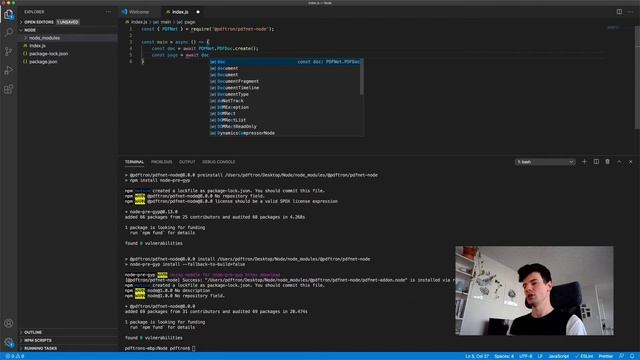Split the editor to the right
The height and width of the screenshot is (360, 640).
click(x=619, y=12)
